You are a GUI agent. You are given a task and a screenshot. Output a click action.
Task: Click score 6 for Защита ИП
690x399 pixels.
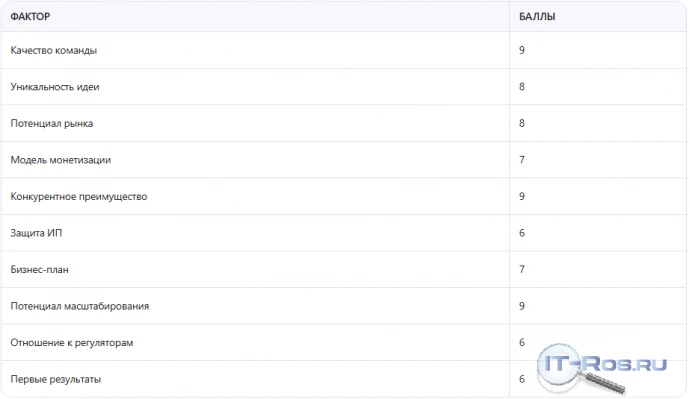[522, 233]
